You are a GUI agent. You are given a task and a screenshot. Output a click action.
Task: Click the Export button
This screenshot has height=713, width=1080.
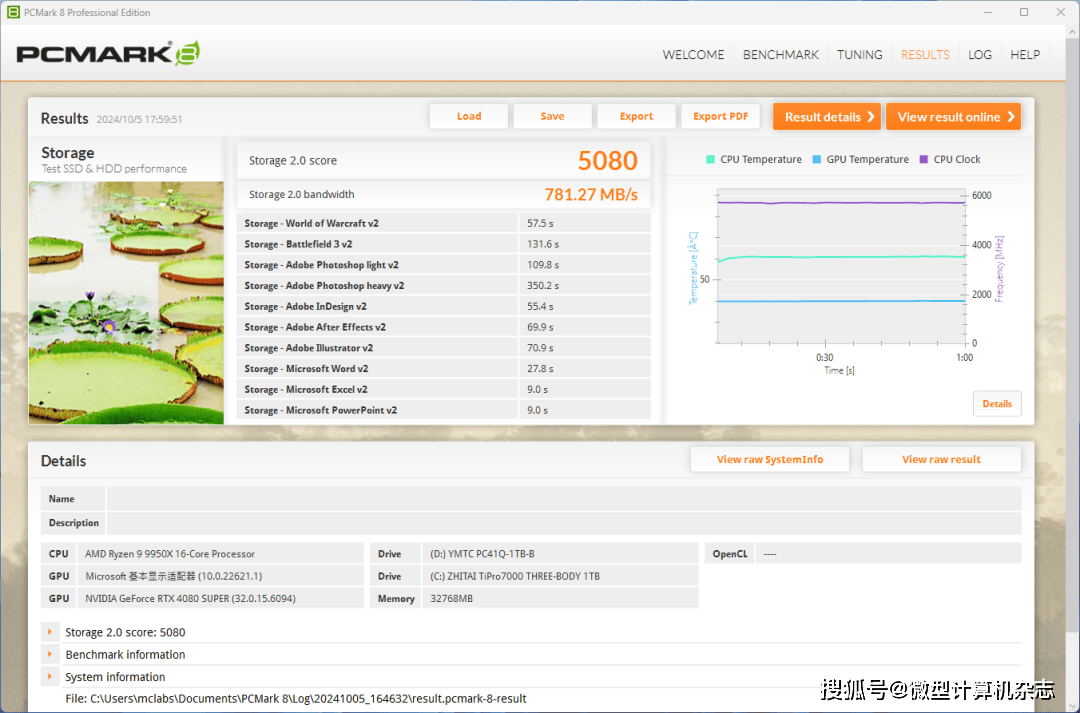point(636,116)
